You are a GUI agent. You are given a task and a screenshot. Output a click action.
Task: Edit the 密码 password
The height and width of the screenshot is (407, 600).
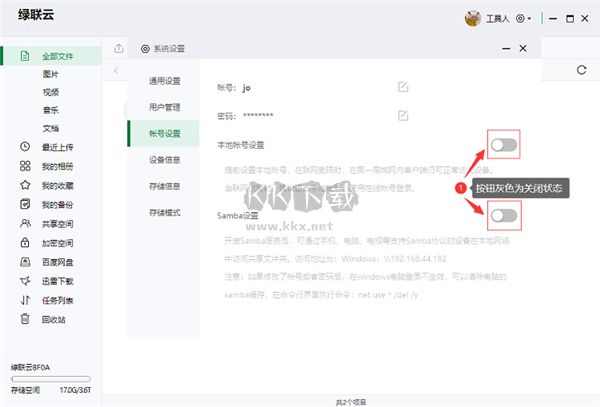point(403,116)
